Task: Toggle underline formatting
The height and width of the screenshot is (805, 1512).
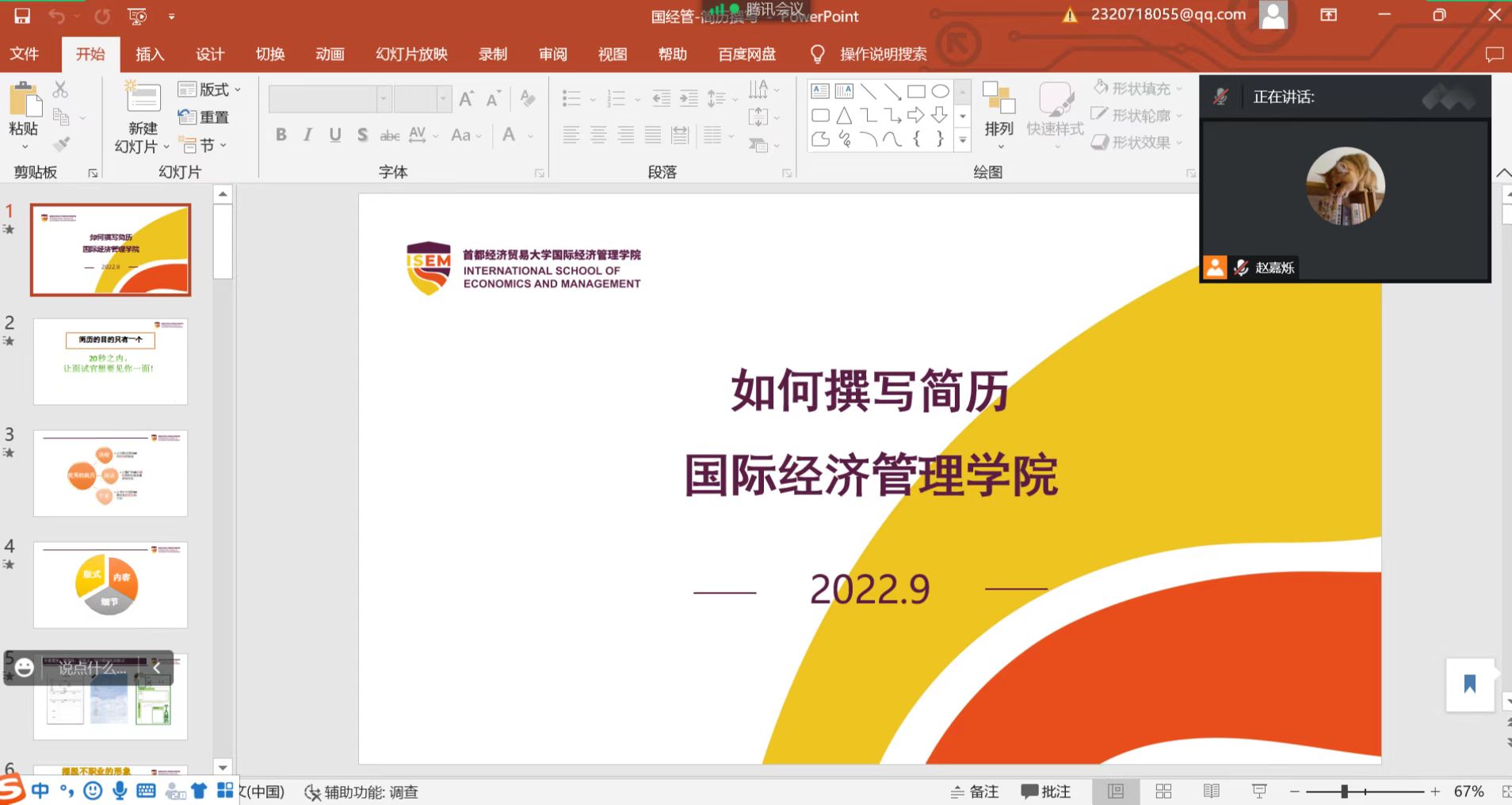Action: pos(334,135)
